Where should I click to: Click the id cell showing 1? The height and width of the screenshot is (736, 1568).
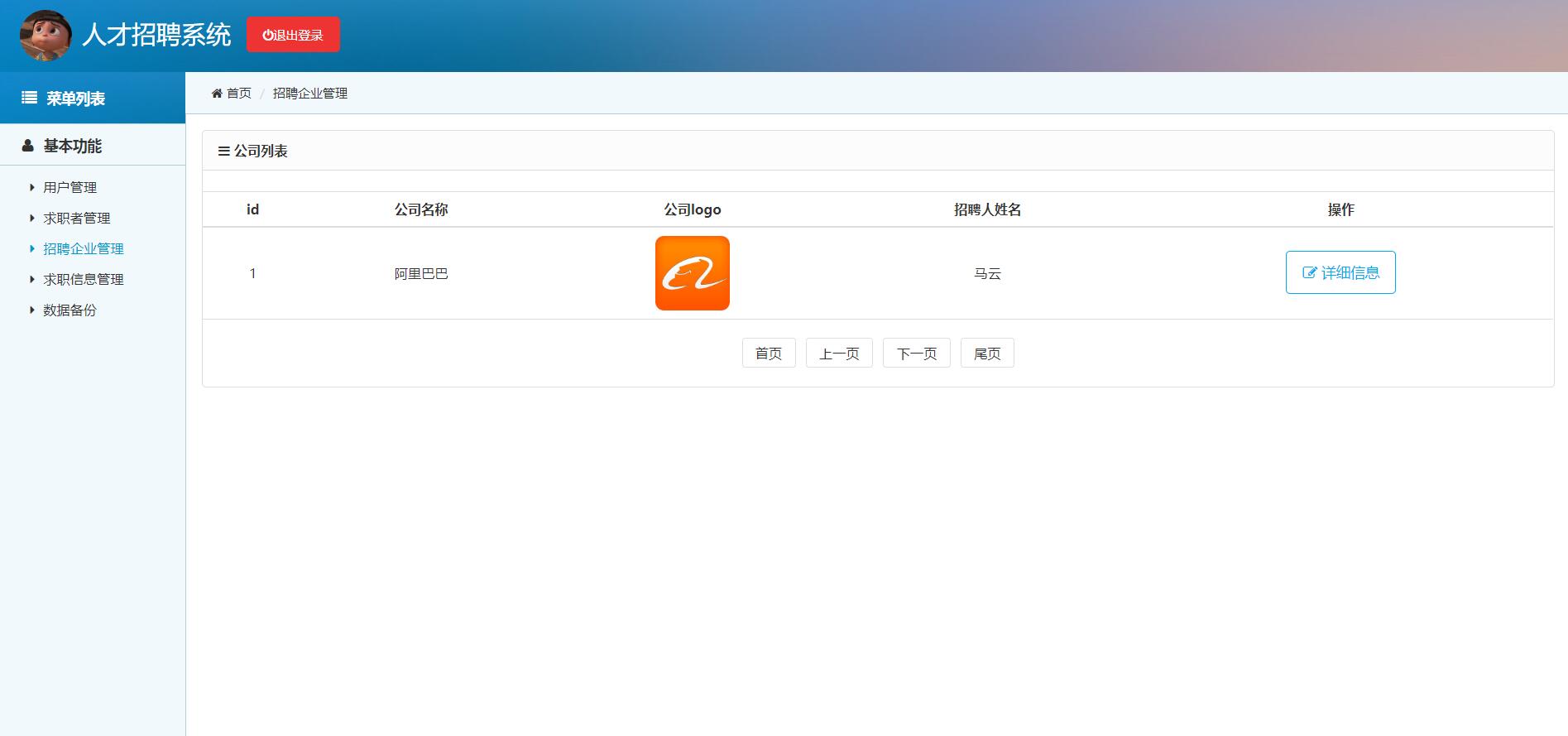point(253,273)
